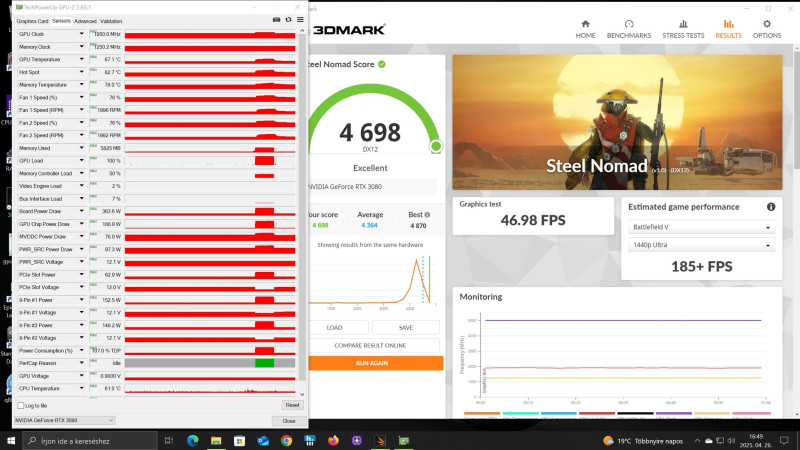Click the green validation checkmark by Steel Nomad Score
This screenshot has width=800, height=450.
[x=382, y=64]
